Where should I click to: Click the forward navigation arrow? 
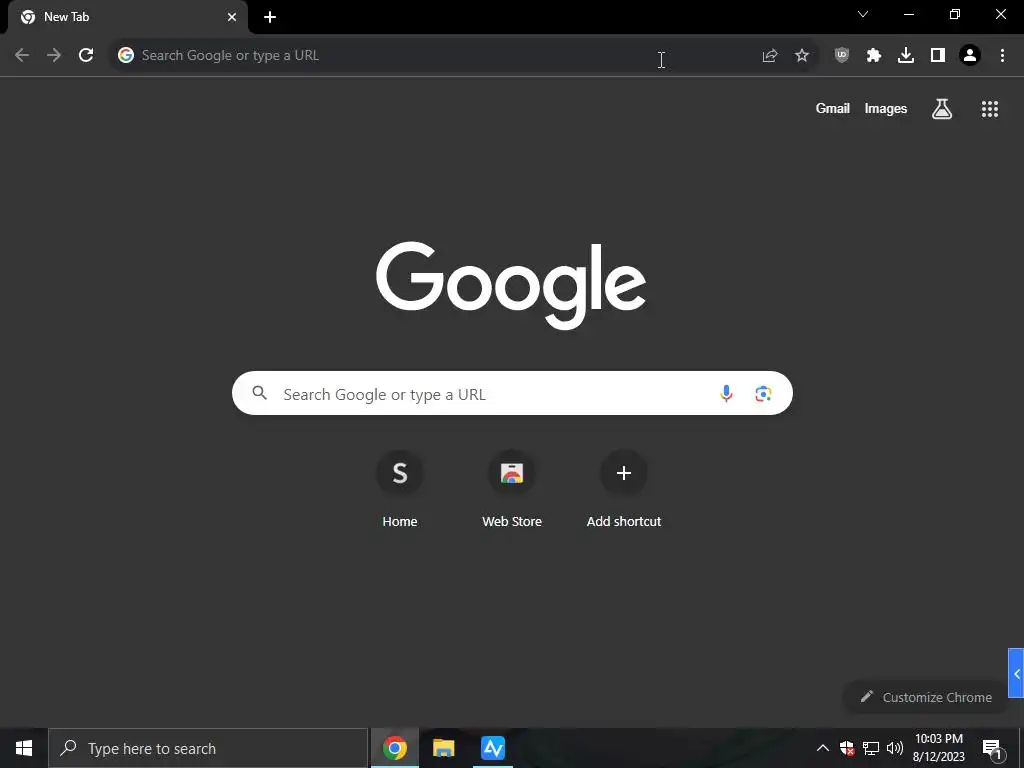[54, 56]
